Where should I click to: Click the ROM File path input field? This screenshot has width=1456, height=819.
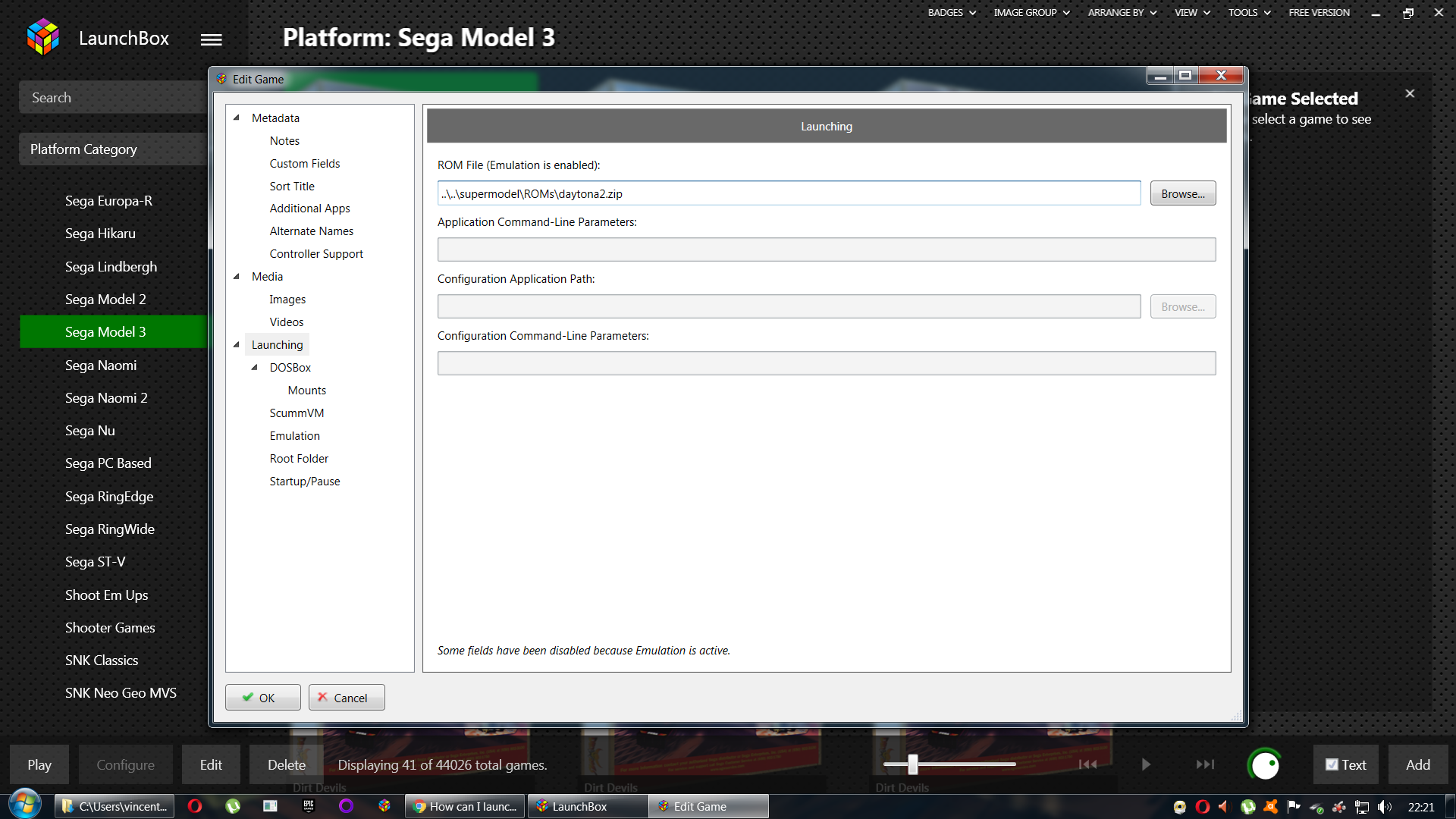(789, 193)
